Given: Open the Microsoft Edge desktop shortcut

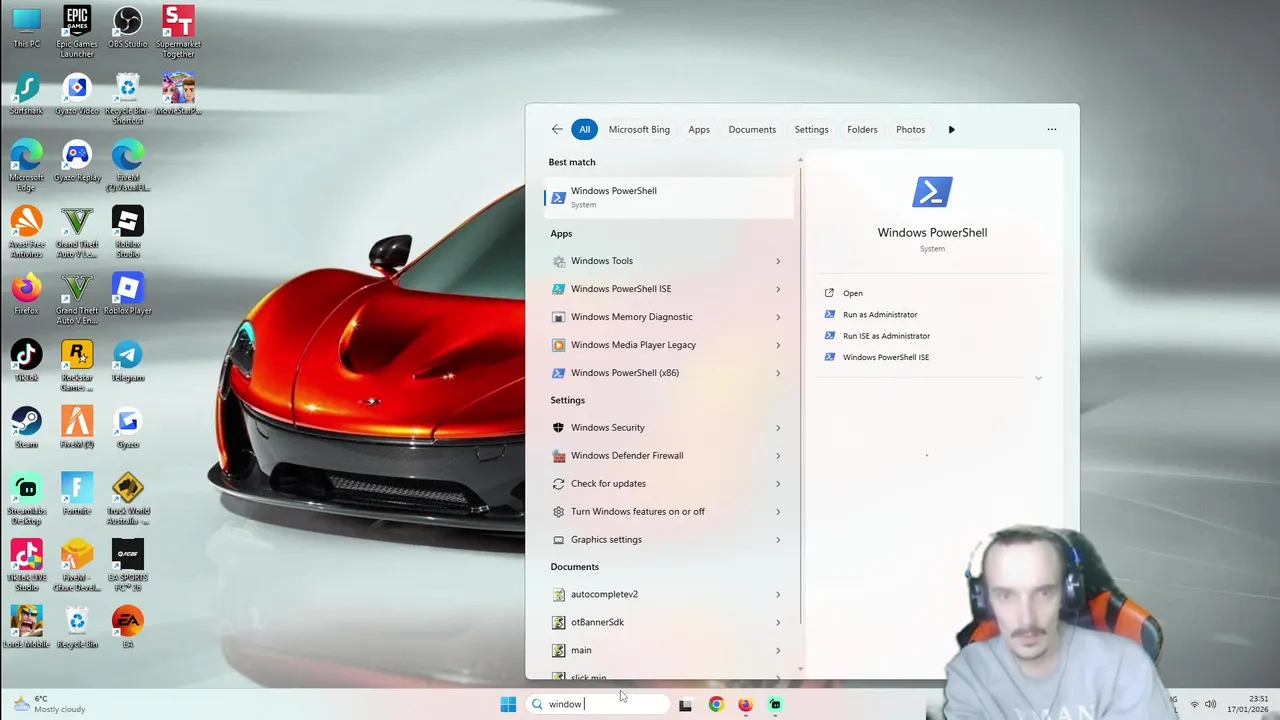Looking at the screenshot, I should pos(27,165).
